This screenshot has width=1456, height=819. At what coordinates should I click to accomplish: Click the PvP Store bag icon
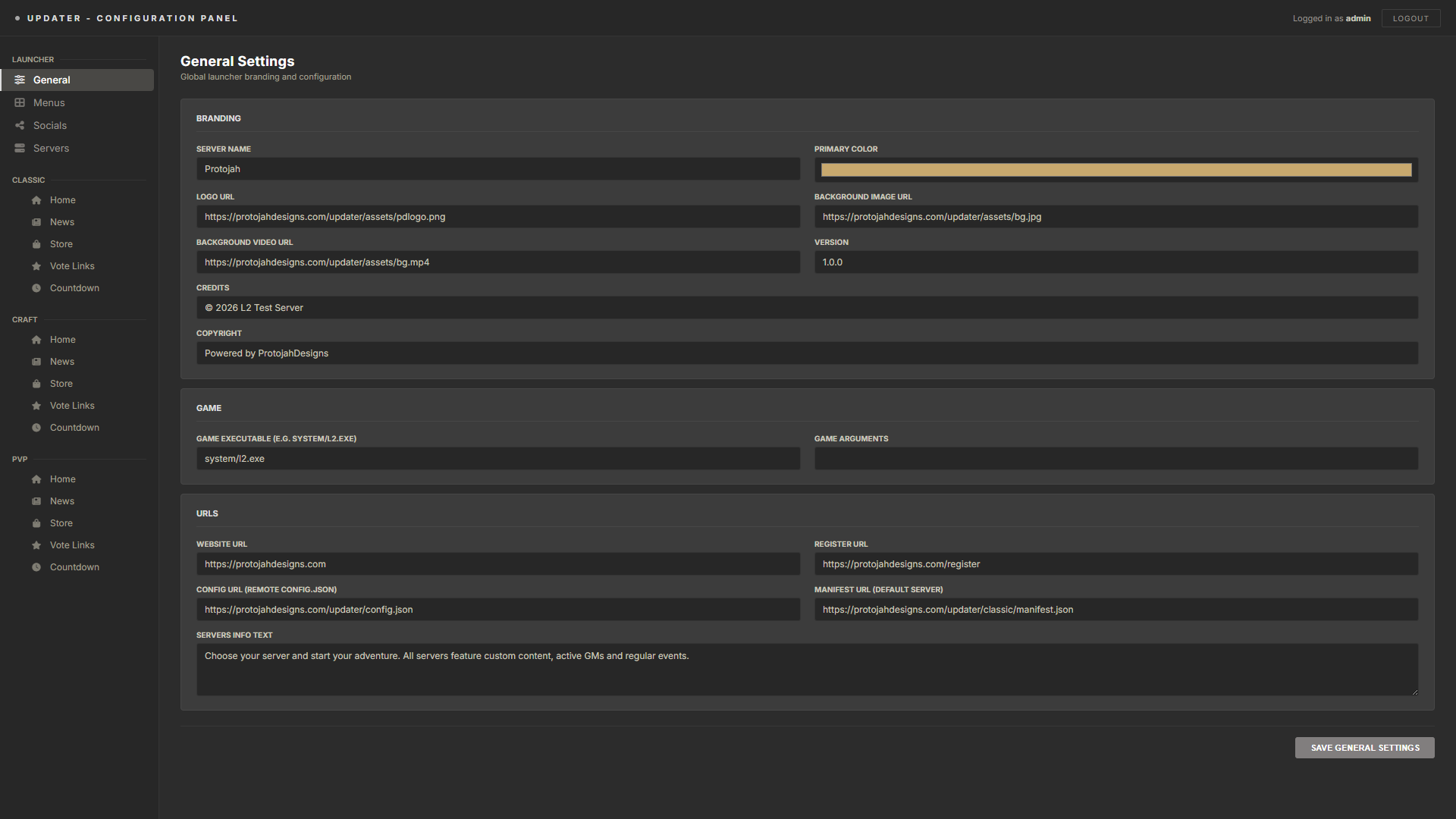36,523
